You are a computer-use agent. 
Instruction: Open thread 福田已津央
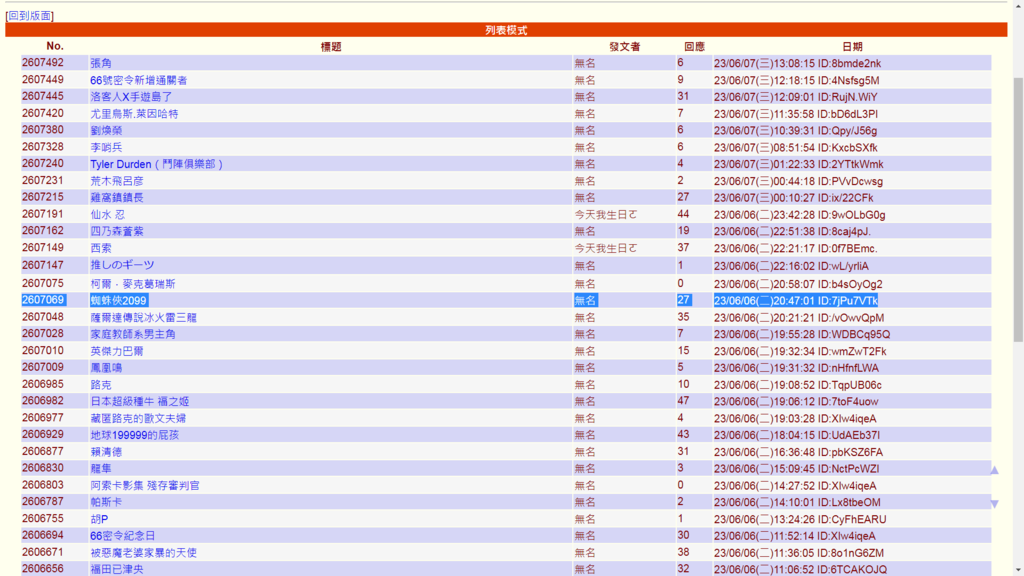pyautogui.click(x=117, y=569)
